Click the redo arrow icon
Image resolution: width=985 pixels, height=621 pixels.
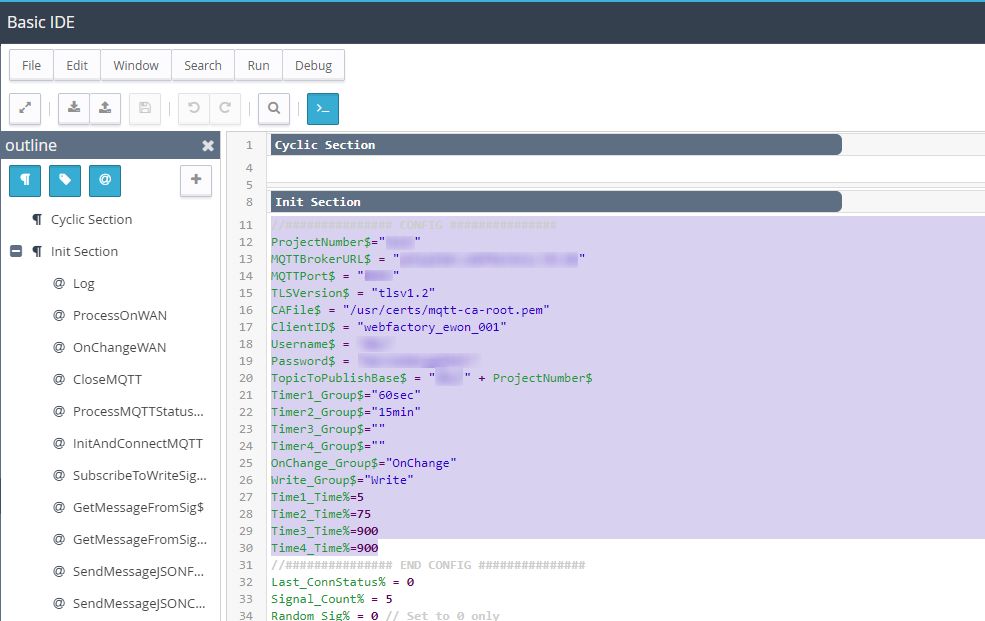point(225,108)
